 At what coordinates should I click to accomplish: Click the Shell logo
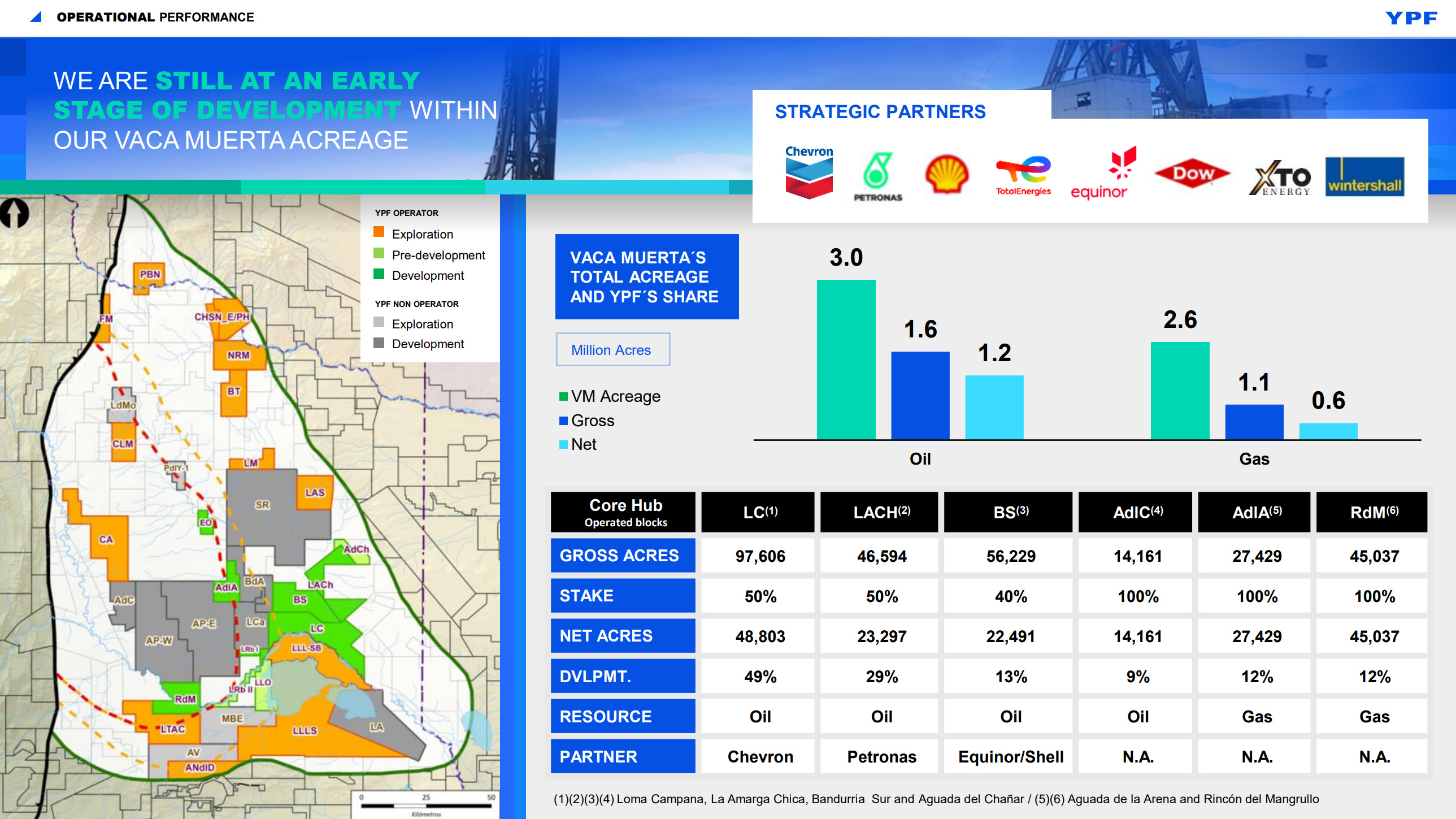947,174
